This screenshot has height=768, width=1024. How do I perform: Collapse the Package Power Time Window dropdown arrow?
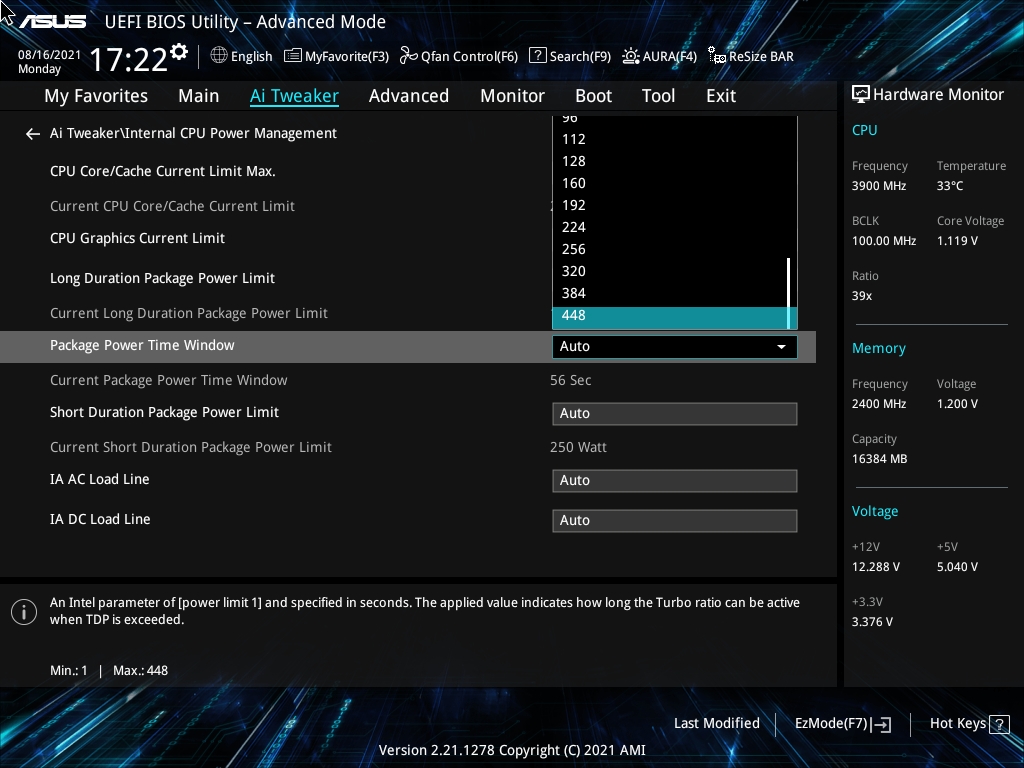(781, 347)
